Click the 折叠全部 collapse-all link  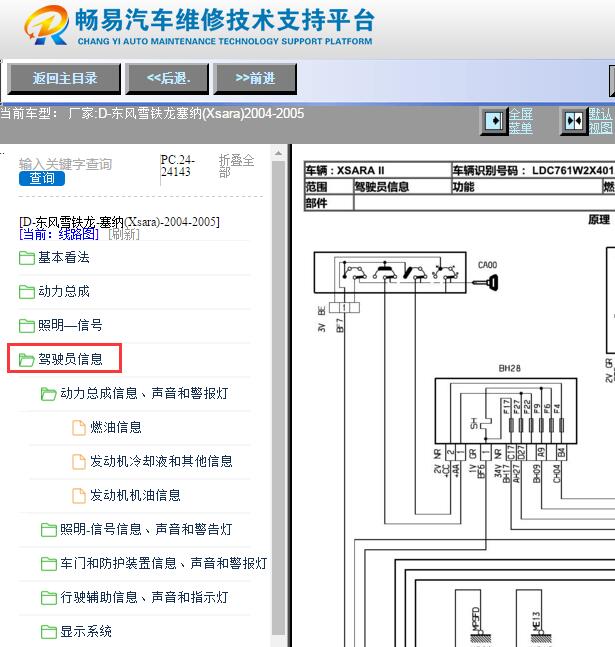[236, 166]
